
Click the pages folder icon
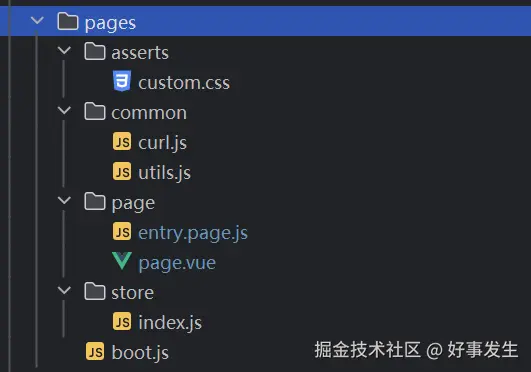[x=68, y=21]
